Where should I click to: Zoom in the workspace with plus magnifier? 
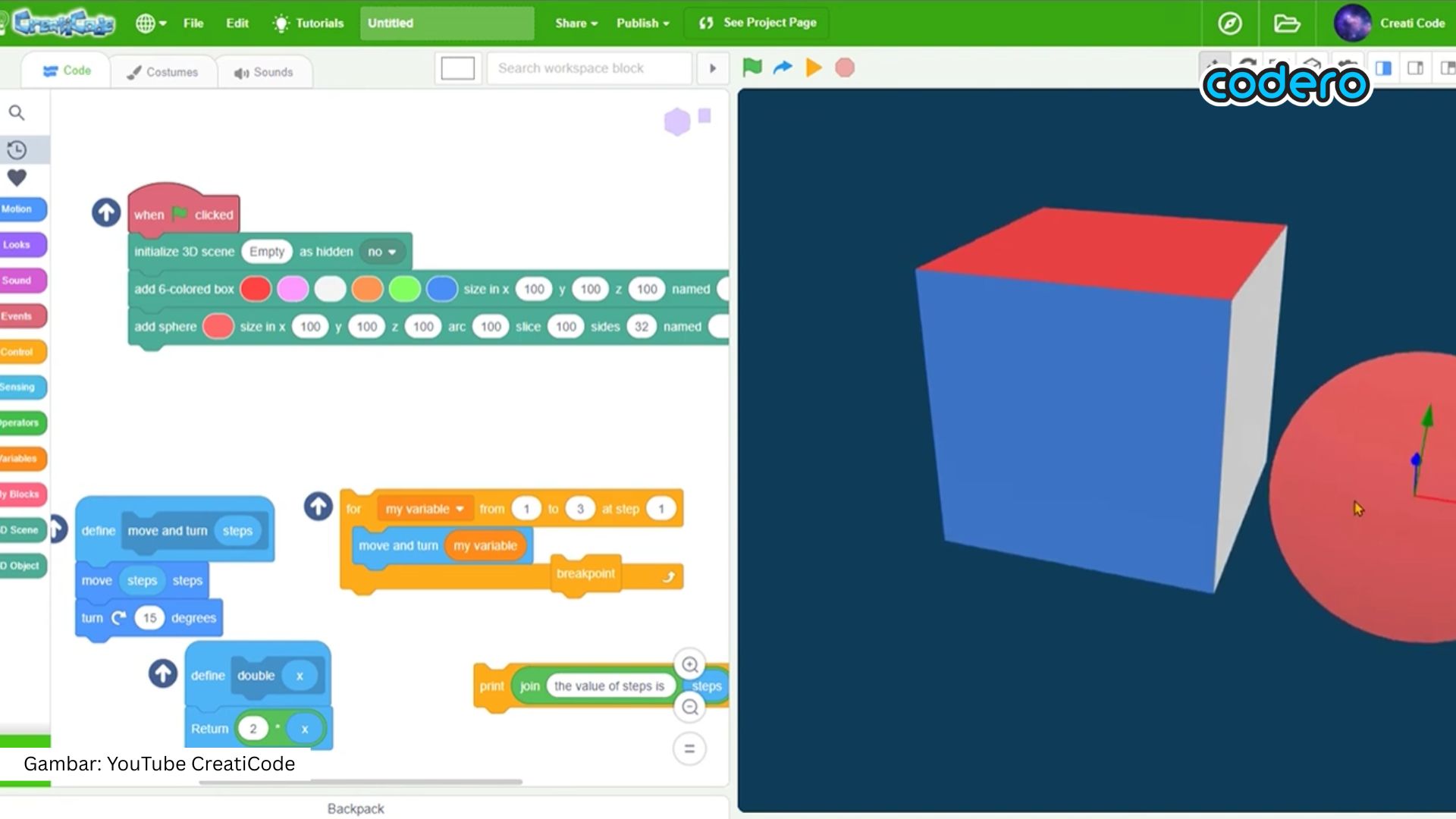(x=689, y=665)
